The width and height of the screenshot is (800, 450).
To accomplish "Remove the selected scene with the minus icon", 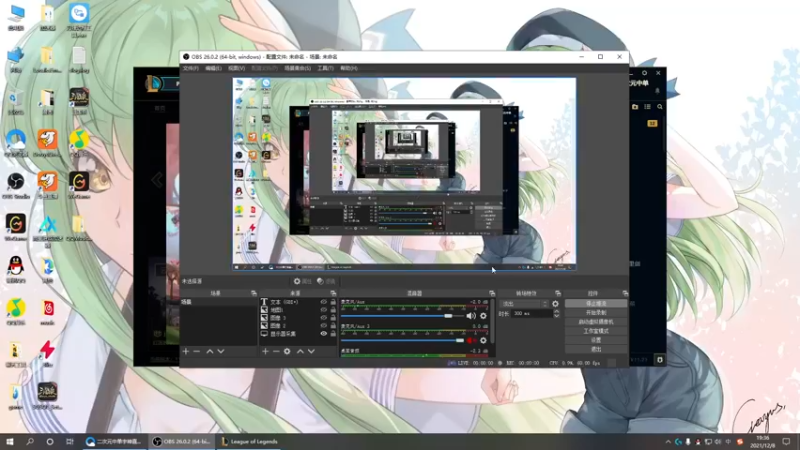I will coord(197,352).
